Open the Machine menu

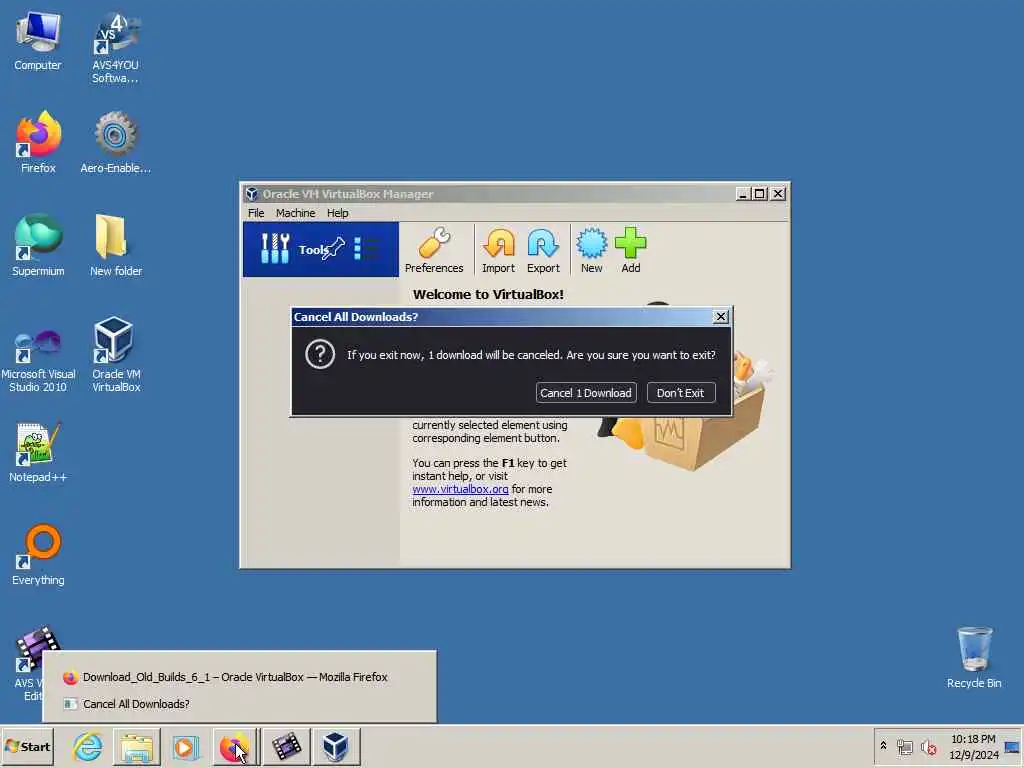[295, 213]
